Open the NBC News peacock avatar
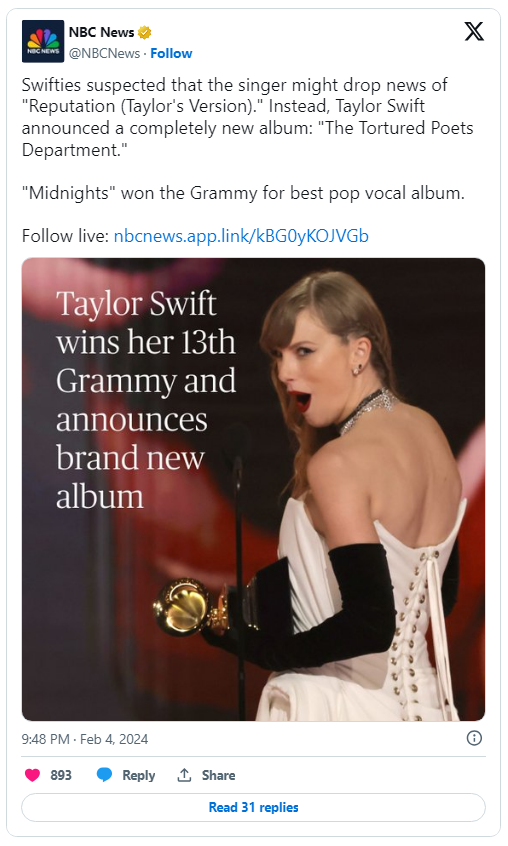 click(x=43, y=42)
